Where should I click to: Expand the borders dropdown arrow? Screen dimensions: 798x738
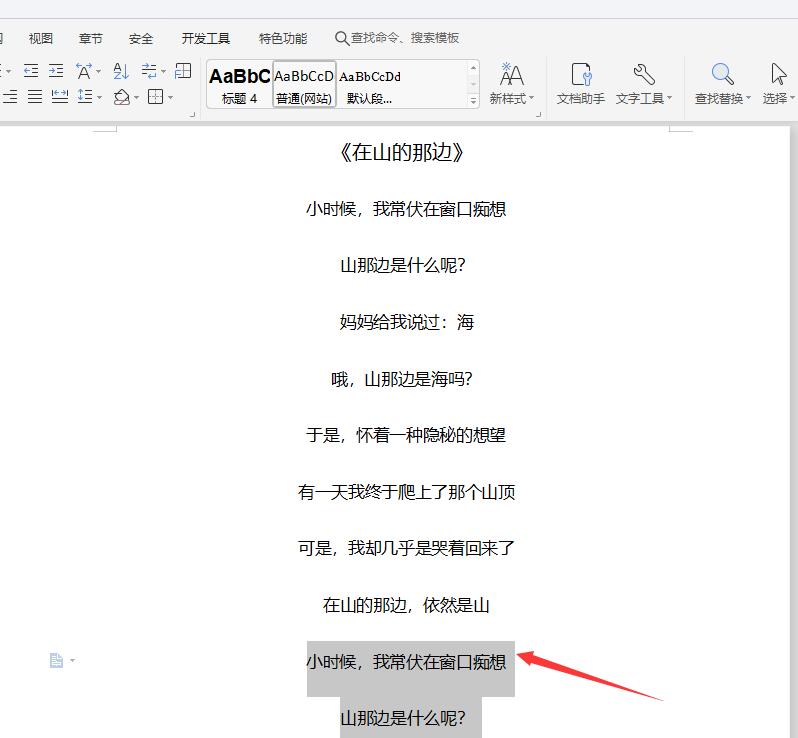[x=170, y=97]
